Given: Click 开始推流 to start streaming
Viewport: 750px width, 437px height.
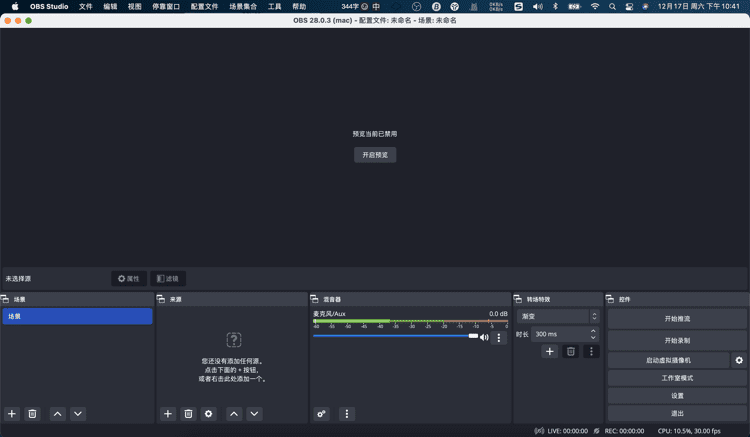Looking at the screenshot, I should point(677,318).
